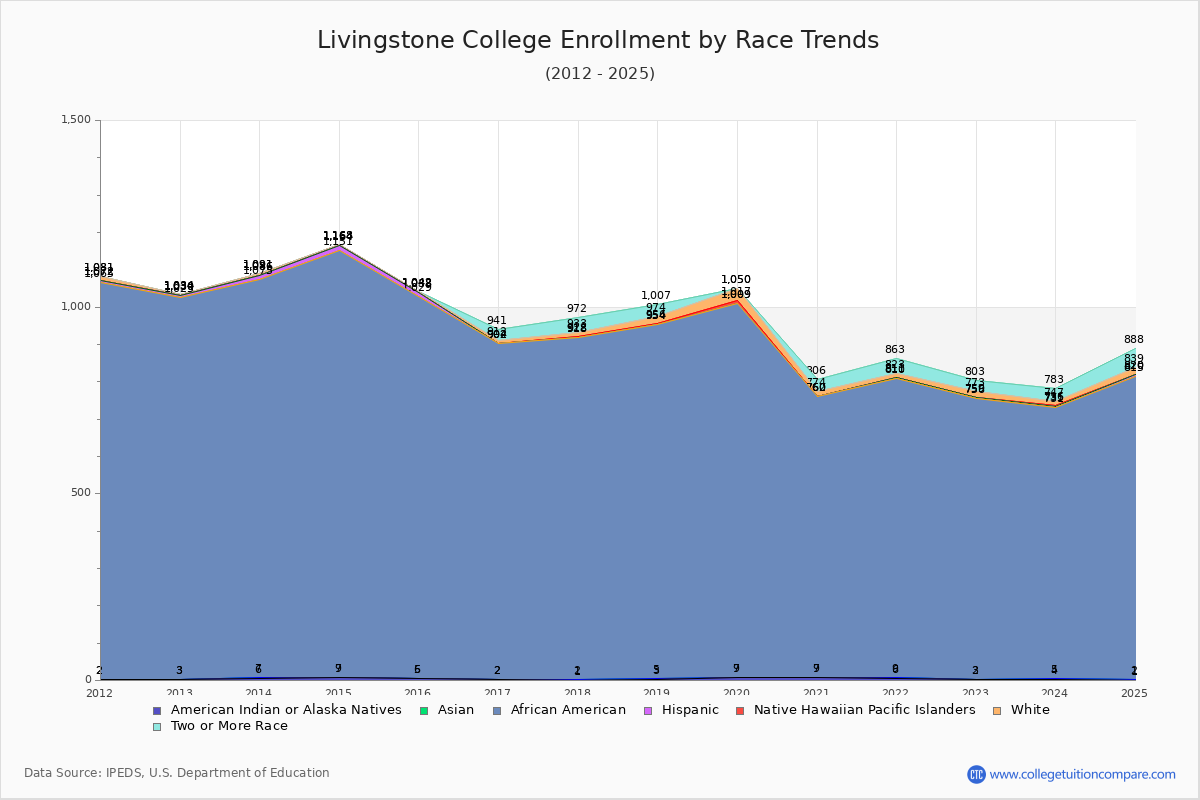Screen dimensions: 1200x800
Task: Toggle American Indian or Alaska Natives legend swatch
Action: (156, 710)
